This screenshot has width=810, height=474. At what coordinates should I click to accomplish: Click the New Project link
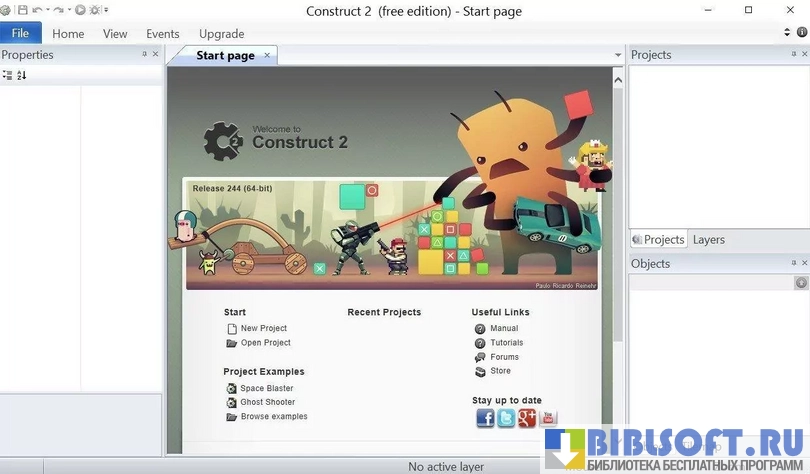263,328
